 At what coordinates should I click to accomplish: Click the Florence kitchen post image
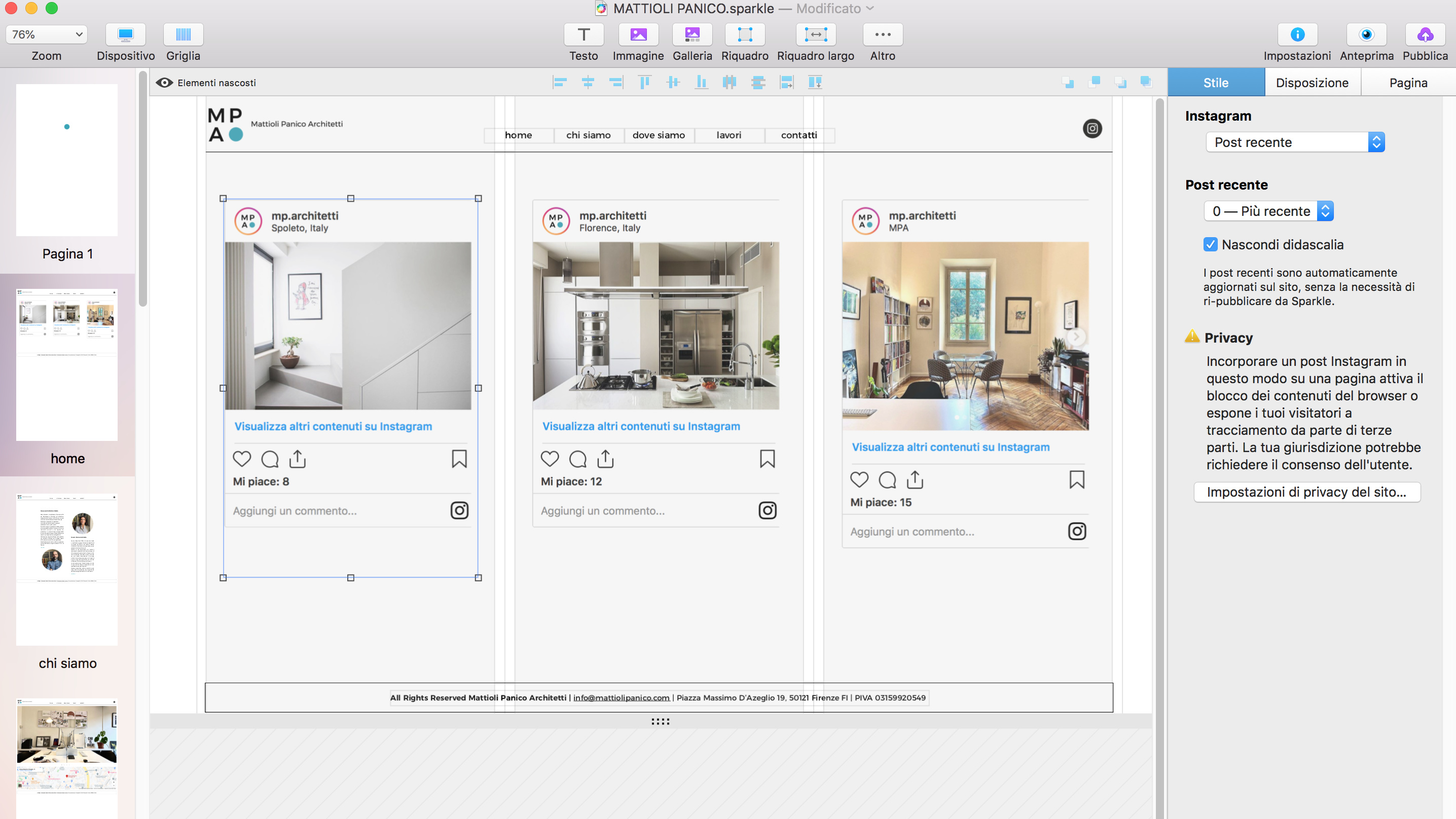coord(656,325)
